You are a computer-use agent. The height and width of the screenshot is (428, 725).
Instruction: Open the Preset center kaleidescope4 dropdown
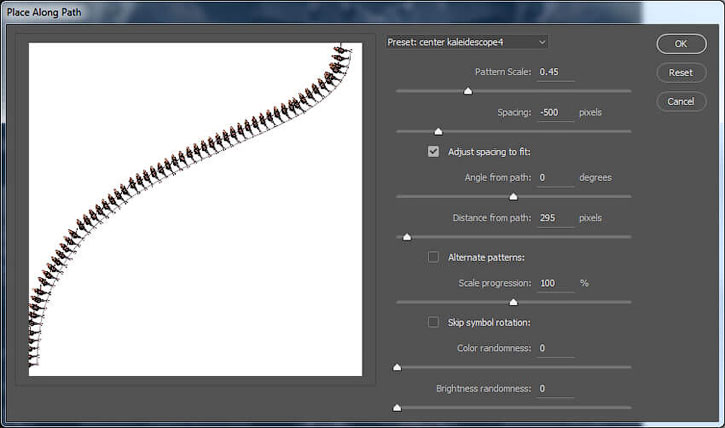(x=467, y=42)
